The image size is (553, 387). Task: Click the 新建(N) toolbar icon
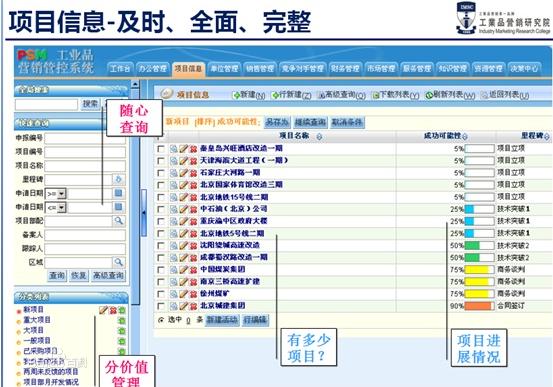236,95
